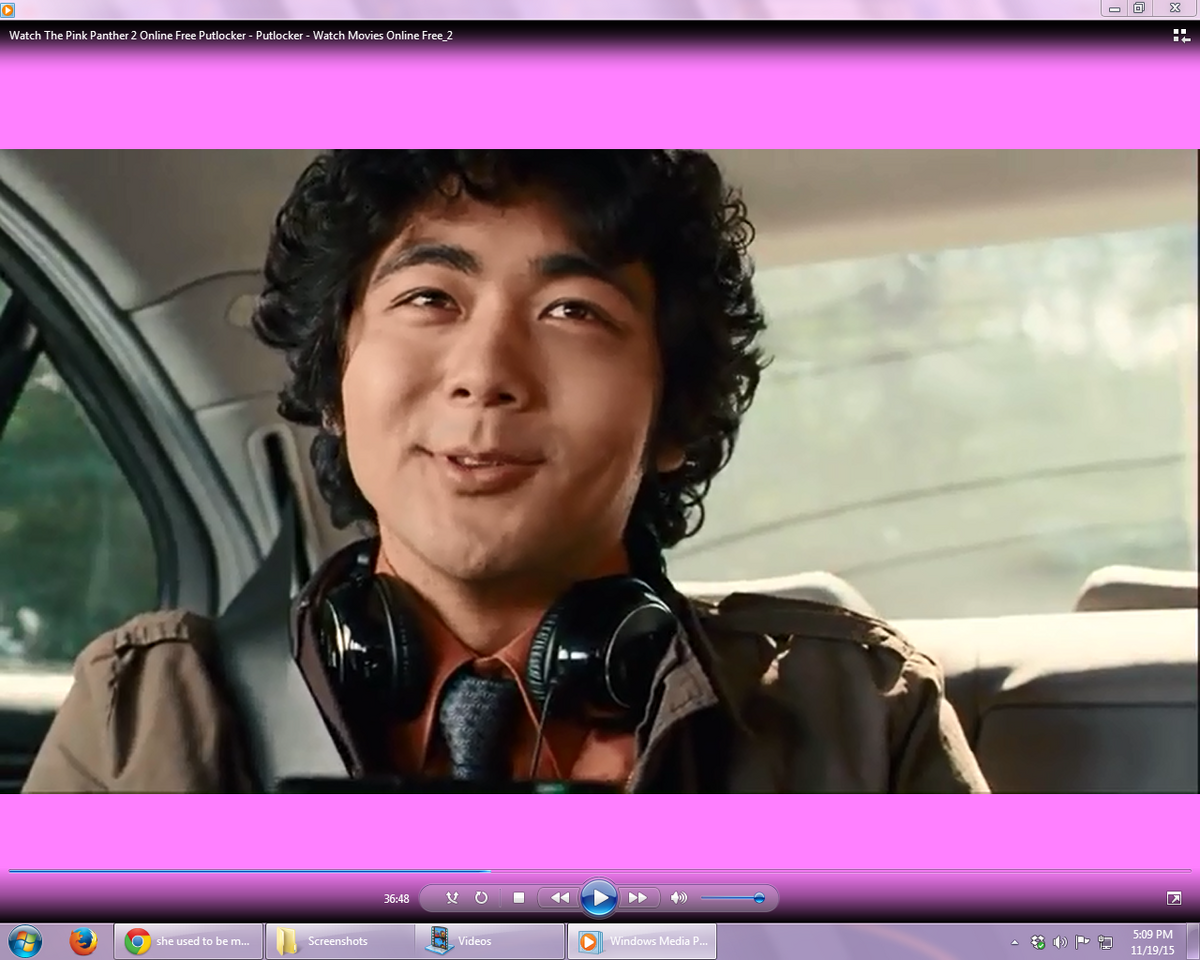The image size is (1200, 960).
Task: Open the Videos taskbar item
Action: pyautogui.click(x=490, y=941)
